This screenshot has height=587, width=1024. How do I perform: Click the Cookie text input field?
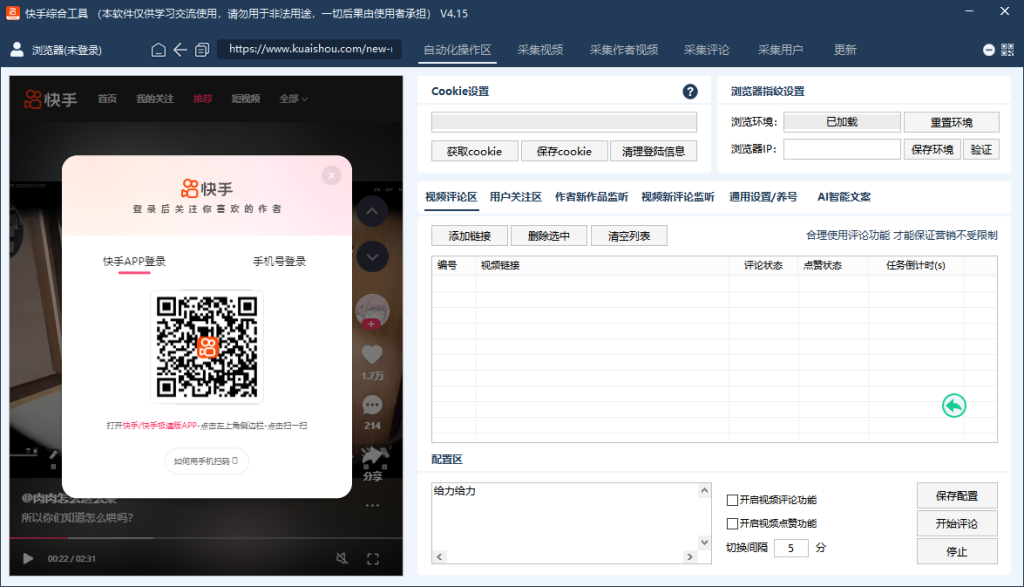pyautogui.click(x=564, y=122)
